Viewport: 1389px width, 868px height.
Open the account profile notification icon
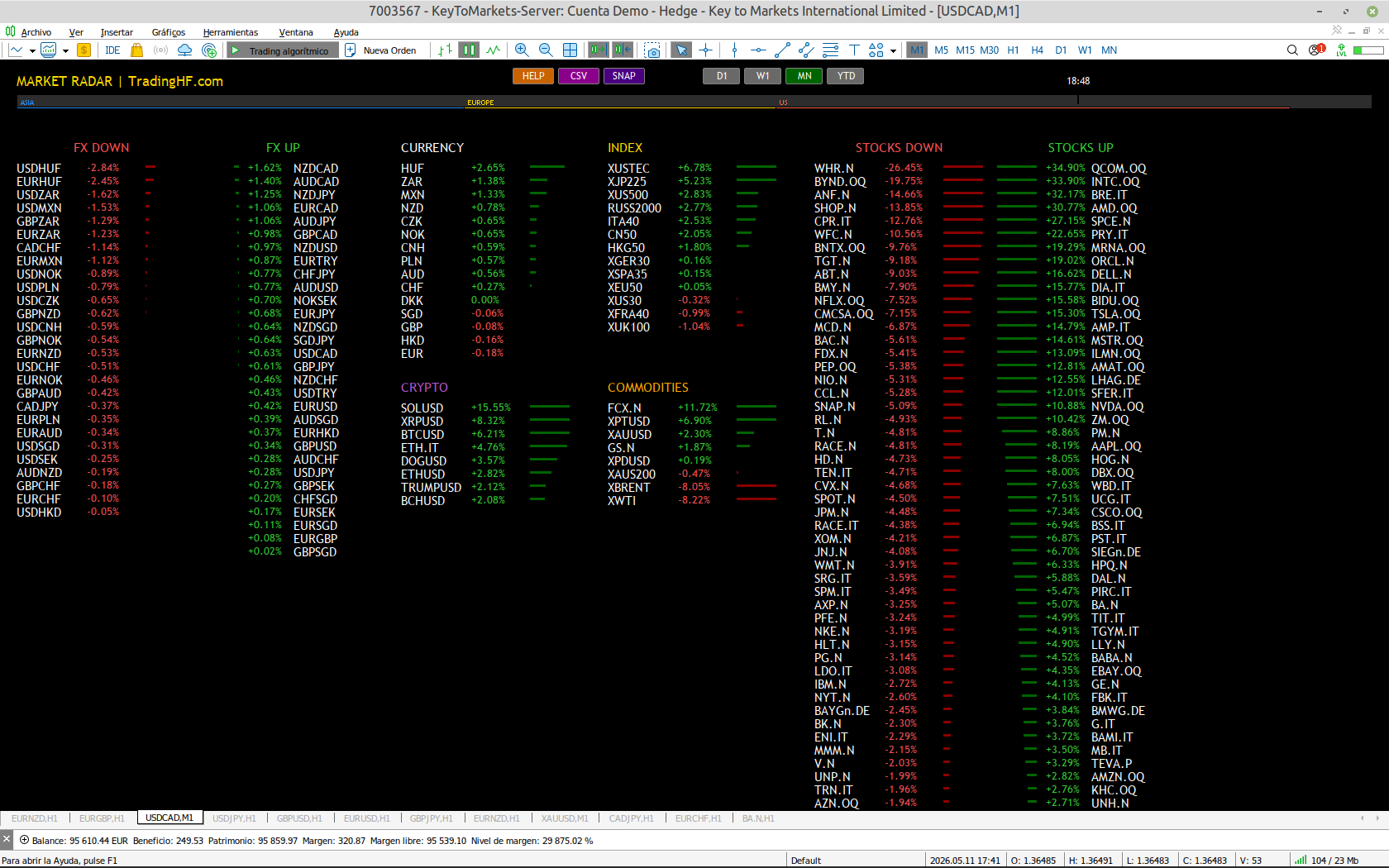tap(1316, 50)
